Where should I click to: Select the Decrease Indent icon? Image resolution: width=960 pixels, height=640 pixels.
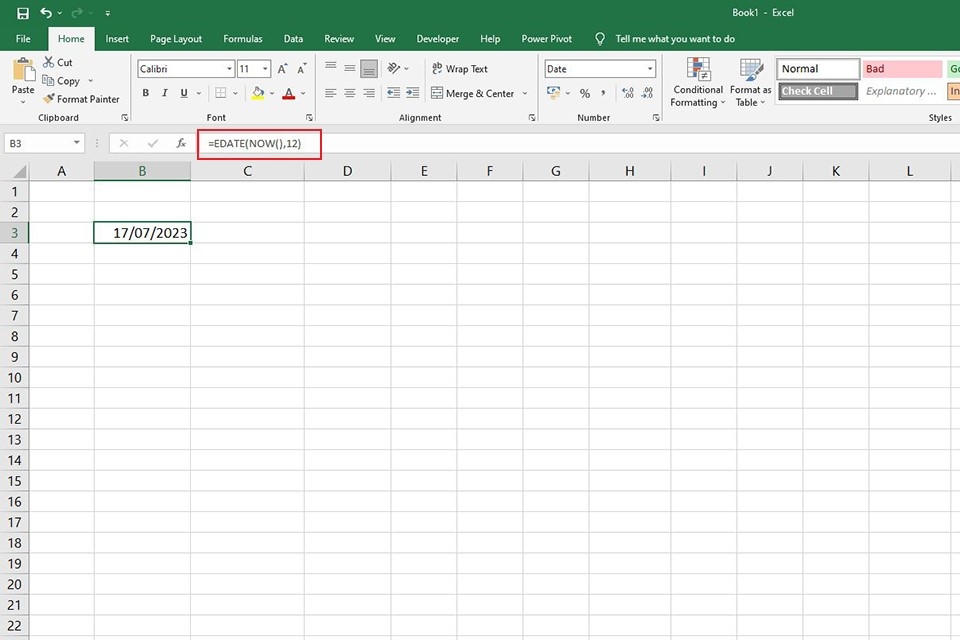pyautogui.click(x=393, y=93)
